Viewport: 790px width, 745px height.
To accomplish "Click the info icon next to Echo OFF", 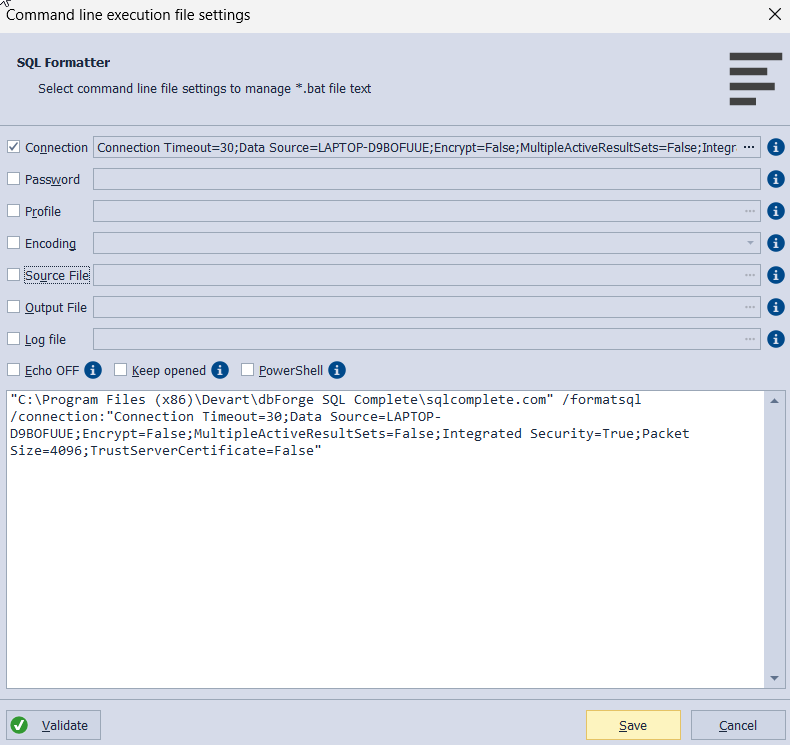I will (x=93, y=370).
